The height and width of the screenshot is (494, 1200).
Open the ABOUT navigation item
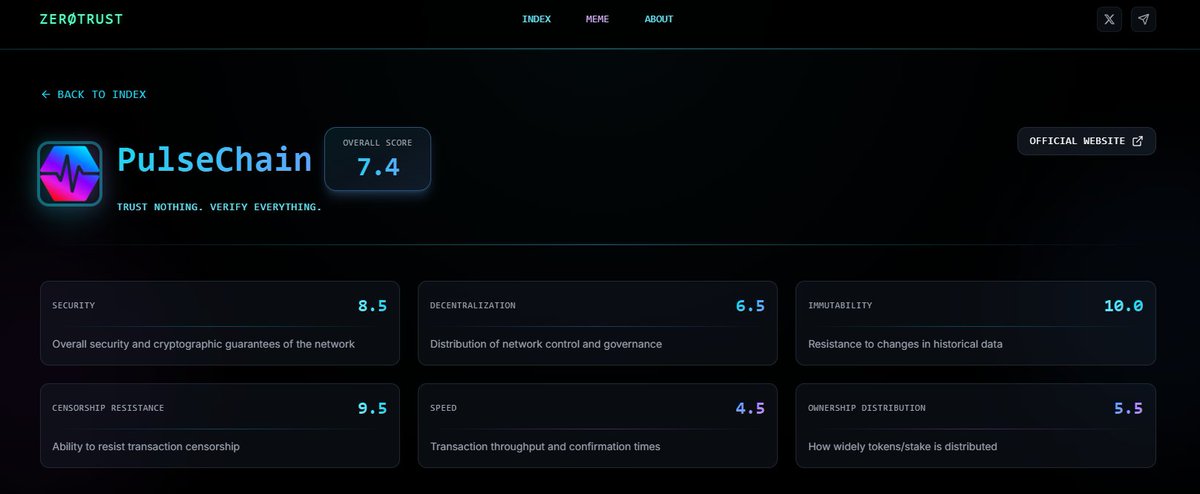(x=659, y=19)
